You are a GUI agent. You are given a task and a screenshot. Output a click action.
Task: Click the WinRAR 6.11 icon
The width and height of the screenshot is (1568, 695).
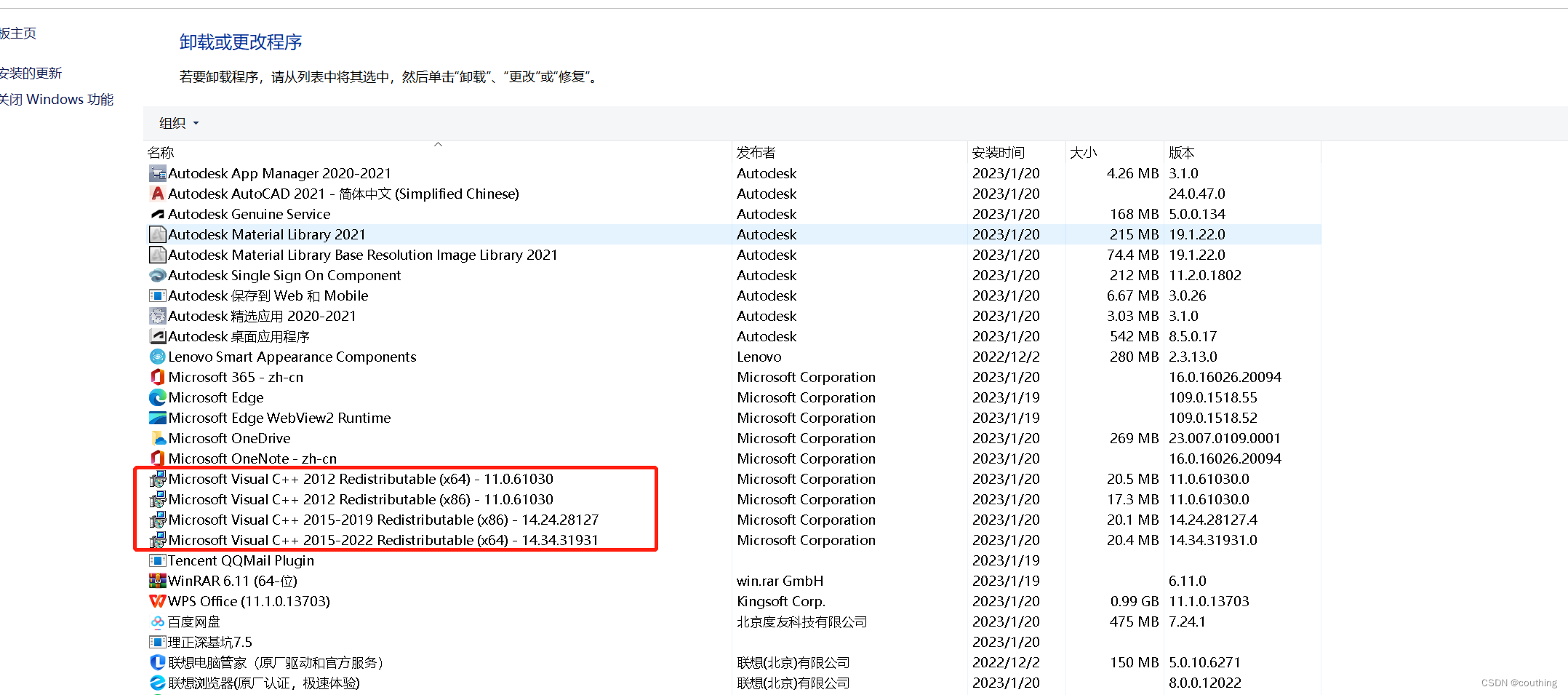(x=157, y=581)
